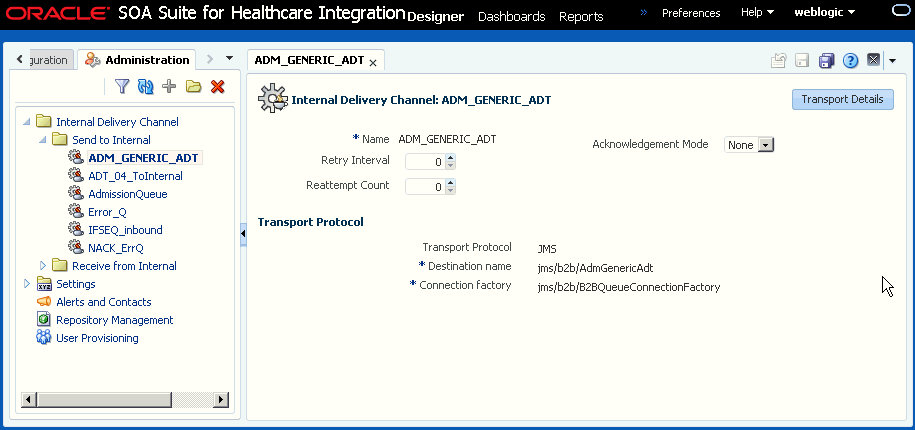Open the Preferences link

691,13
